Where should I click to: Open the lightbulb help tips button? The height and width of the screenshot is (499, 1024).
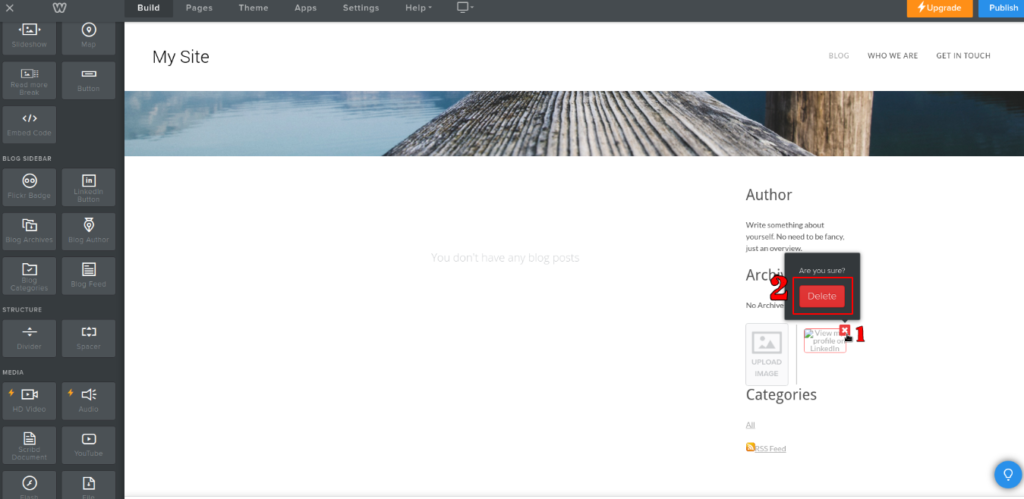[1008, 474]
